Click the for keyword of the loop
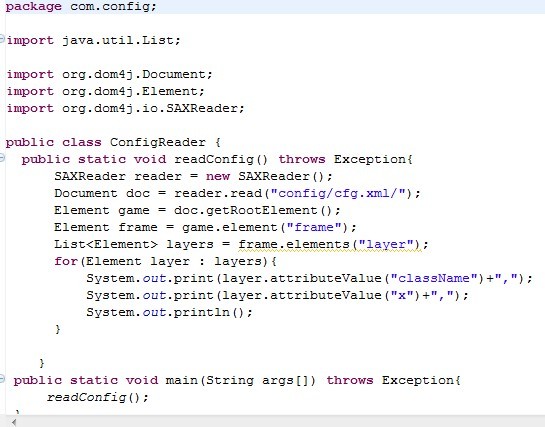 pos(66,261)
